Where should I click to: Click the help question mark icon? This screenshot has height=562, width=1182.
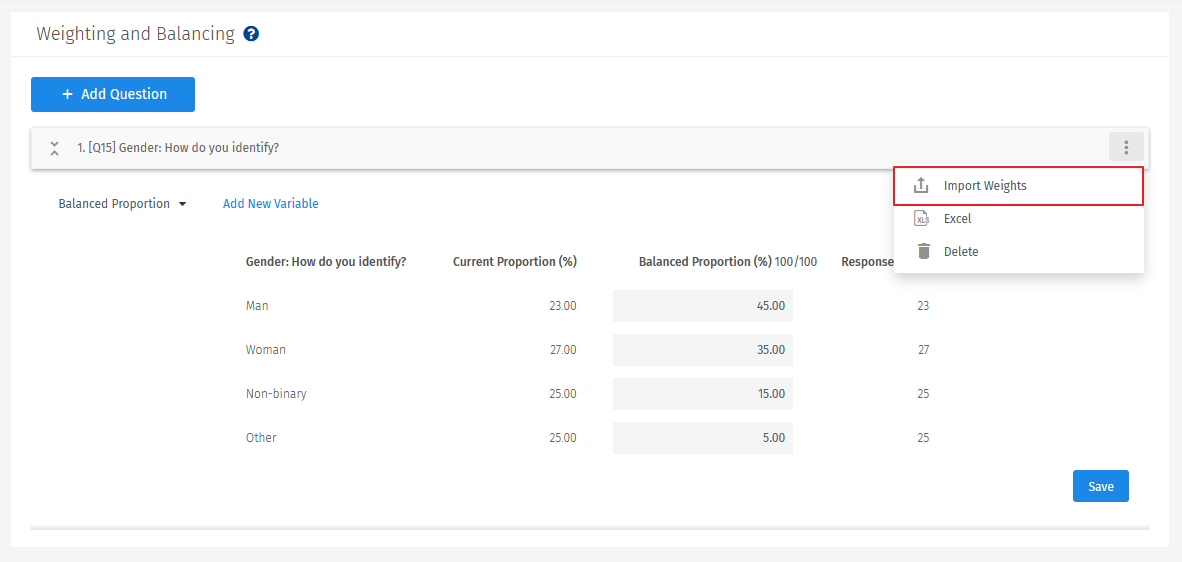point(251,34)
